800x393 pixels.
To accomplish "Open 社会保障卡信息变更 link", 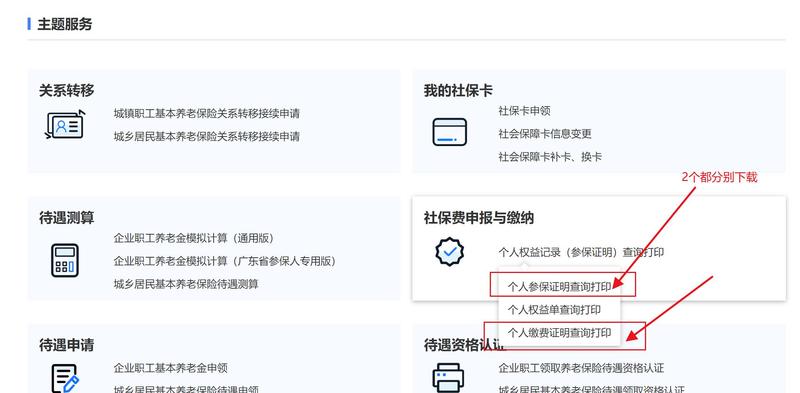I will pyautogui.click(x=545, y=134).
